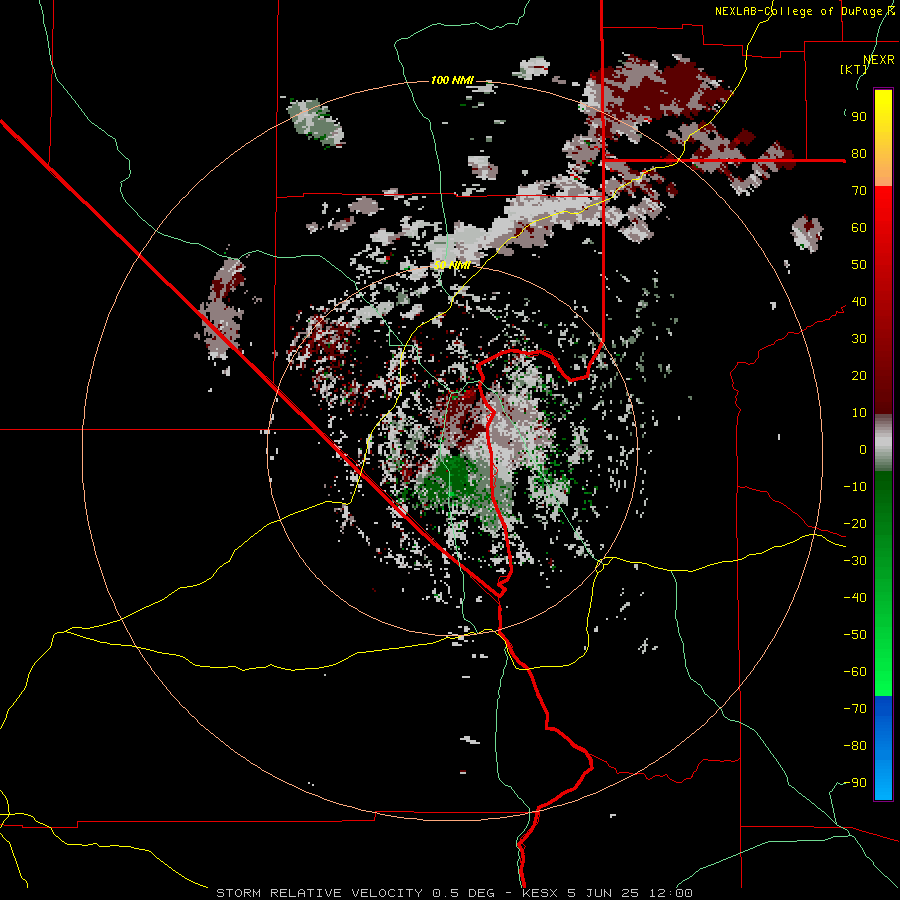Click the positive 30 value on velocity scale

click(859, 339)
